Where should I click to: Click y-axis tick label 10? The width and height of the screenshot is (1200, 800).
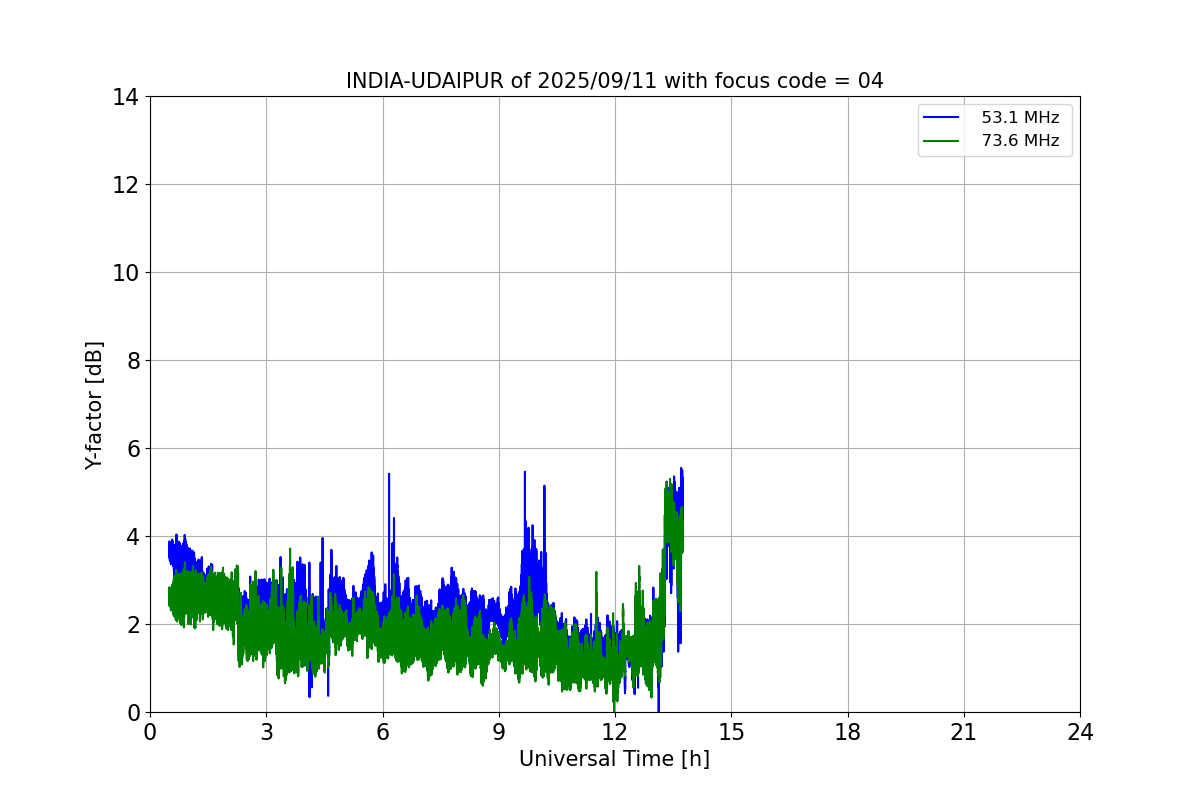pyautogui.click(x=125, y=273)
